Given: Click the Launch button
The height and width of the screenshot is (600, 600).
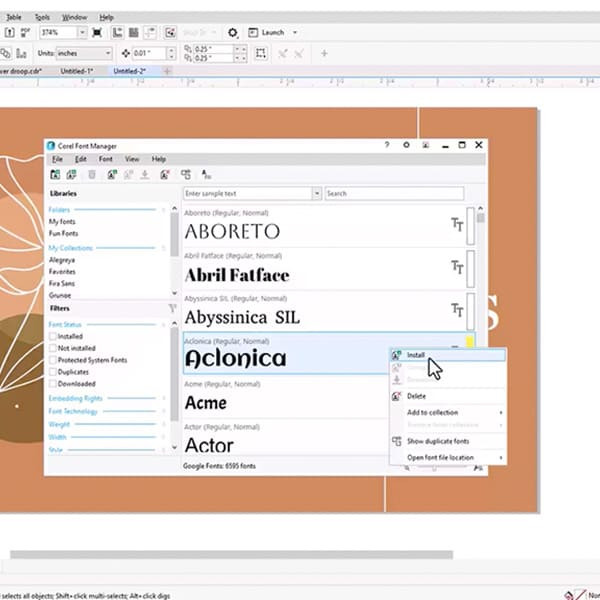Looking at the screenshot, I should tap(267, 33).
